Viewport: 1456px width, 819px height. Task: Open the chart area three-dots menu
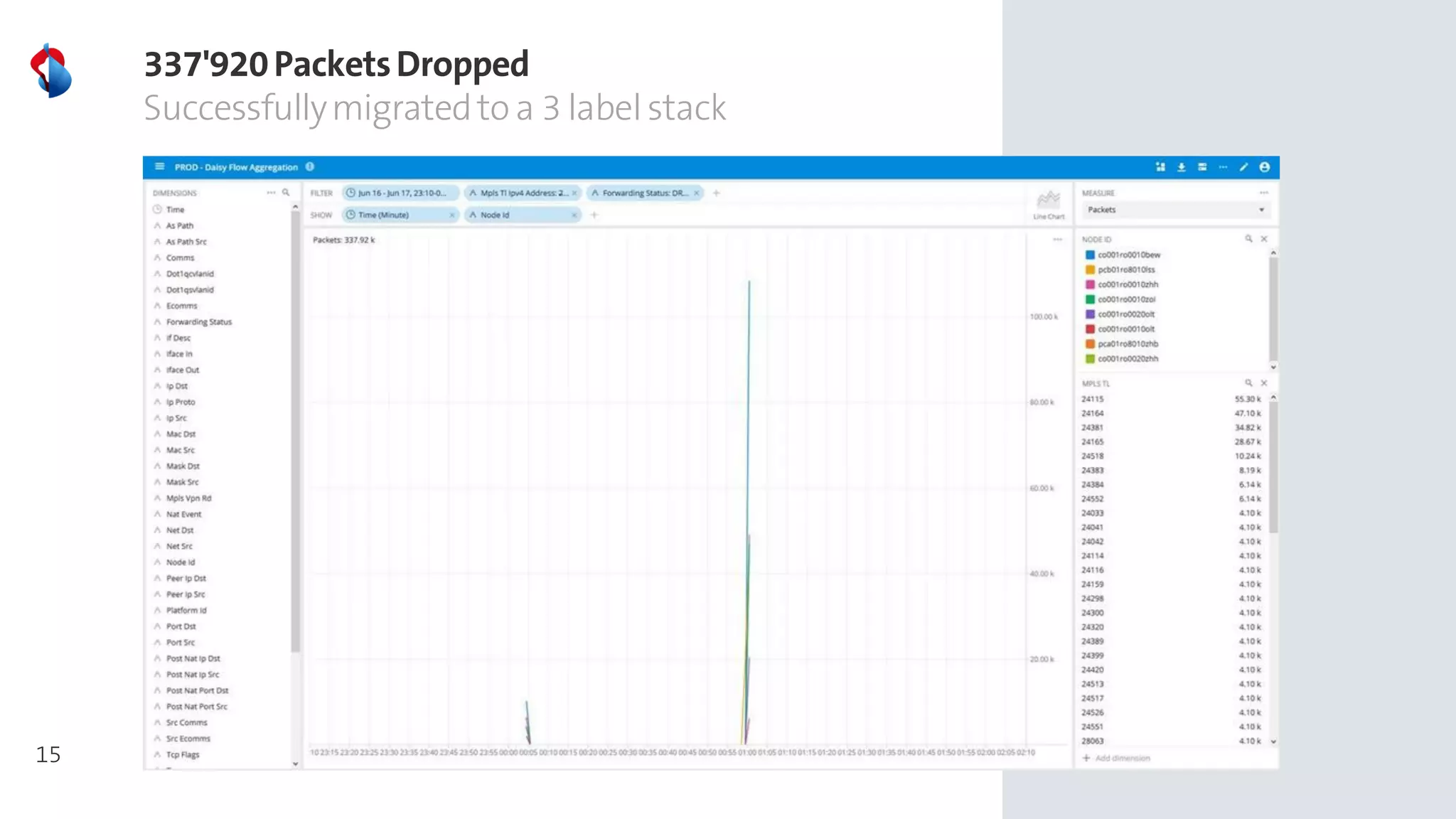coord(1057,240)
